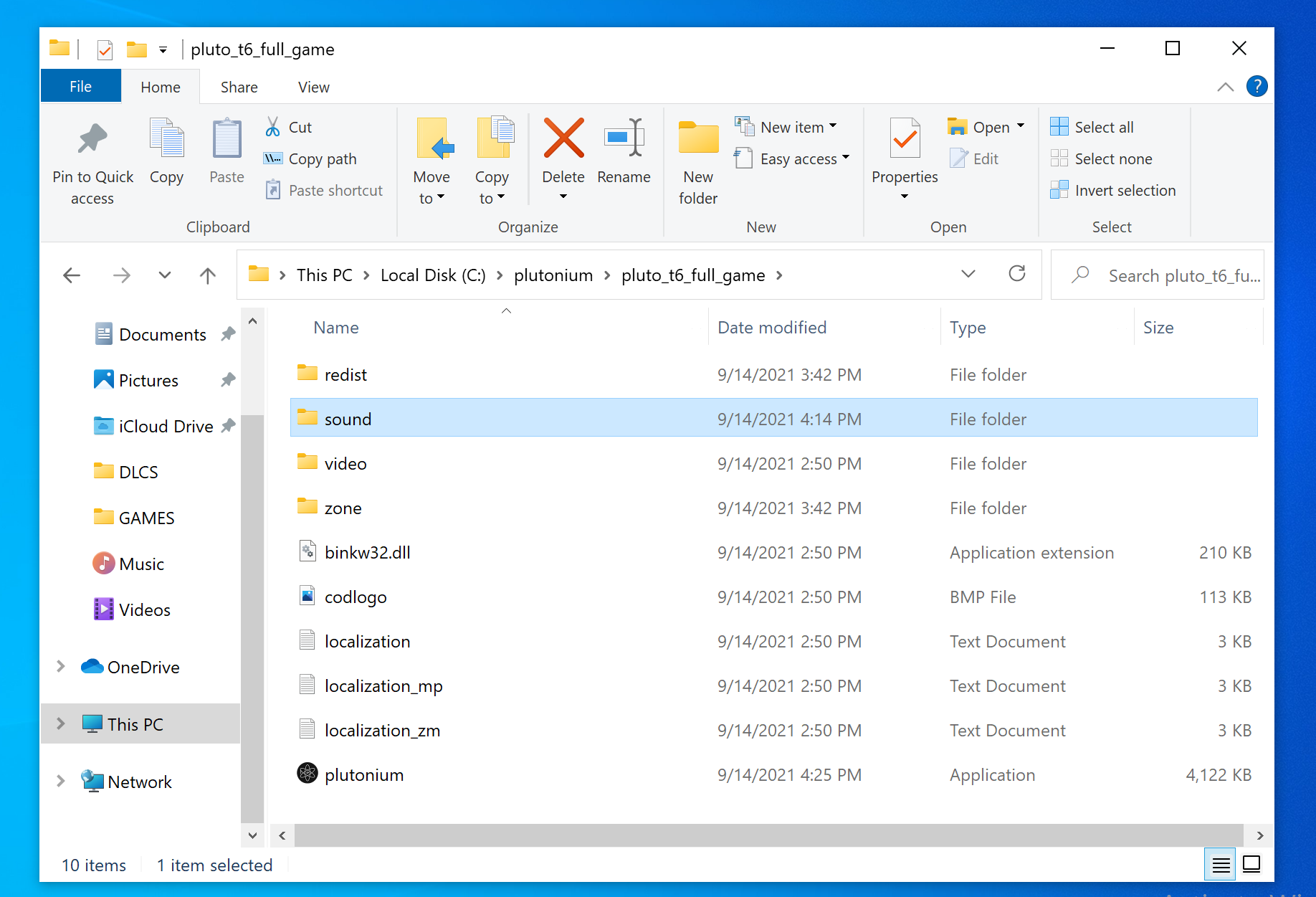The image size is (1316, 897).
Task: Click the New folder icon
Action: [x=698, y=138]
